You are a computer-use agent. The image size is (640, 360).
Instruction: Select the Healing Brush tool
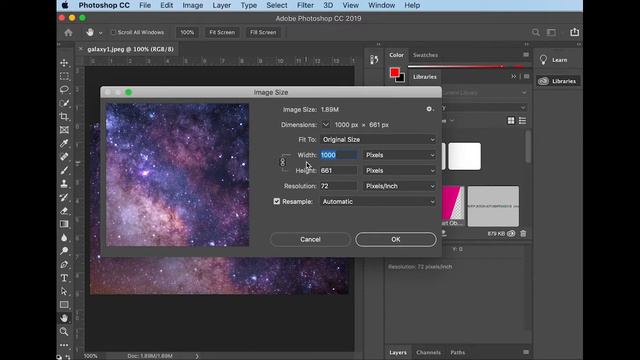click(64, 157)
